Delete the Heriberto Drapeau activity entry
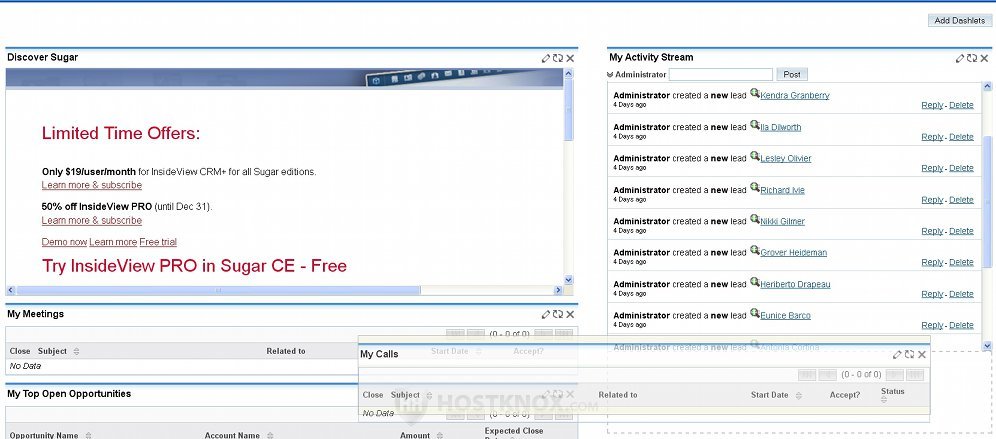This screenshot has width=996, height=439. (x=961, y=294)
